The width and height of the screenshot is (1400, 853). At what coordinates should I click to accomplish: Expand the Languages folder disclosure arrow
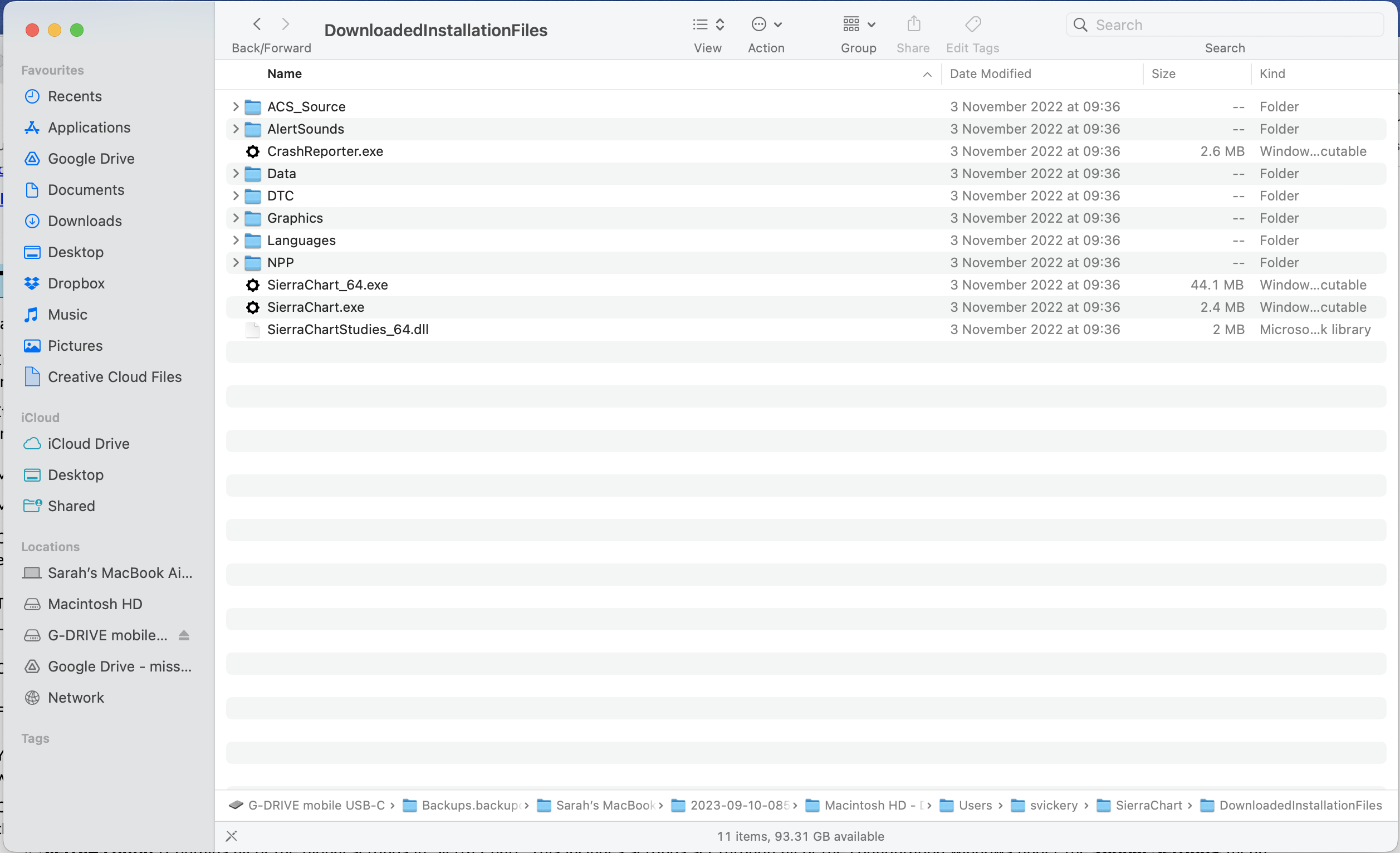(x=236, y=240)
